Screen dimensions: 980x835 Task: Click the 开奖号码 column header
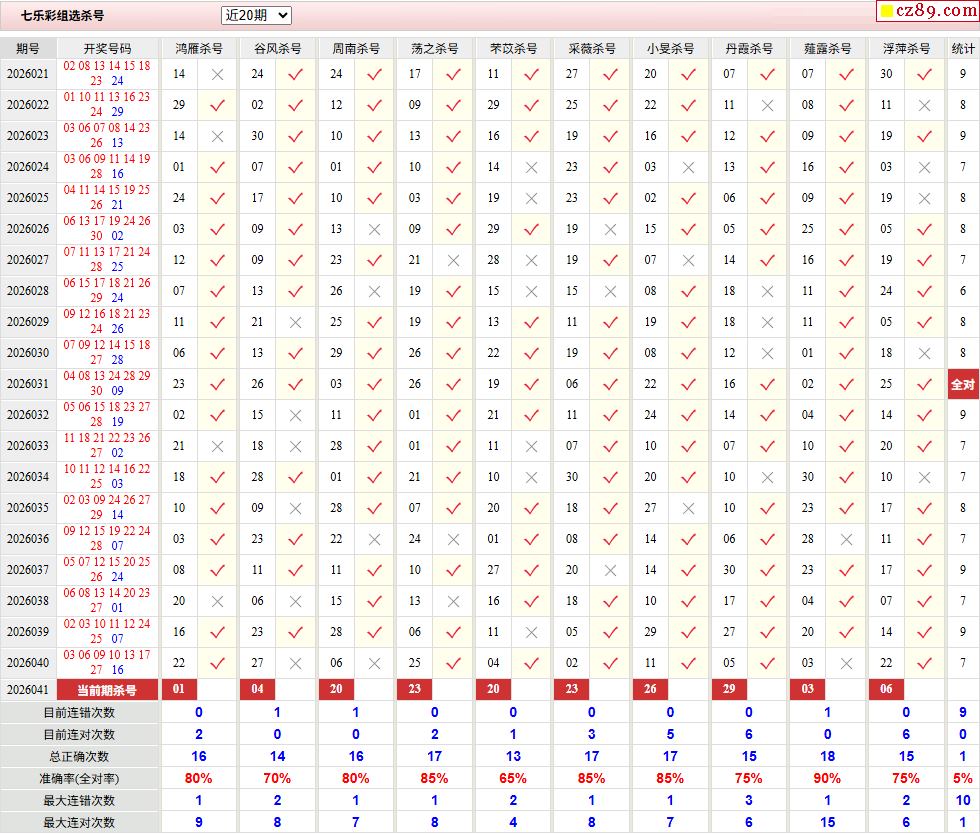pyautogui.click(x=107, y=48)
